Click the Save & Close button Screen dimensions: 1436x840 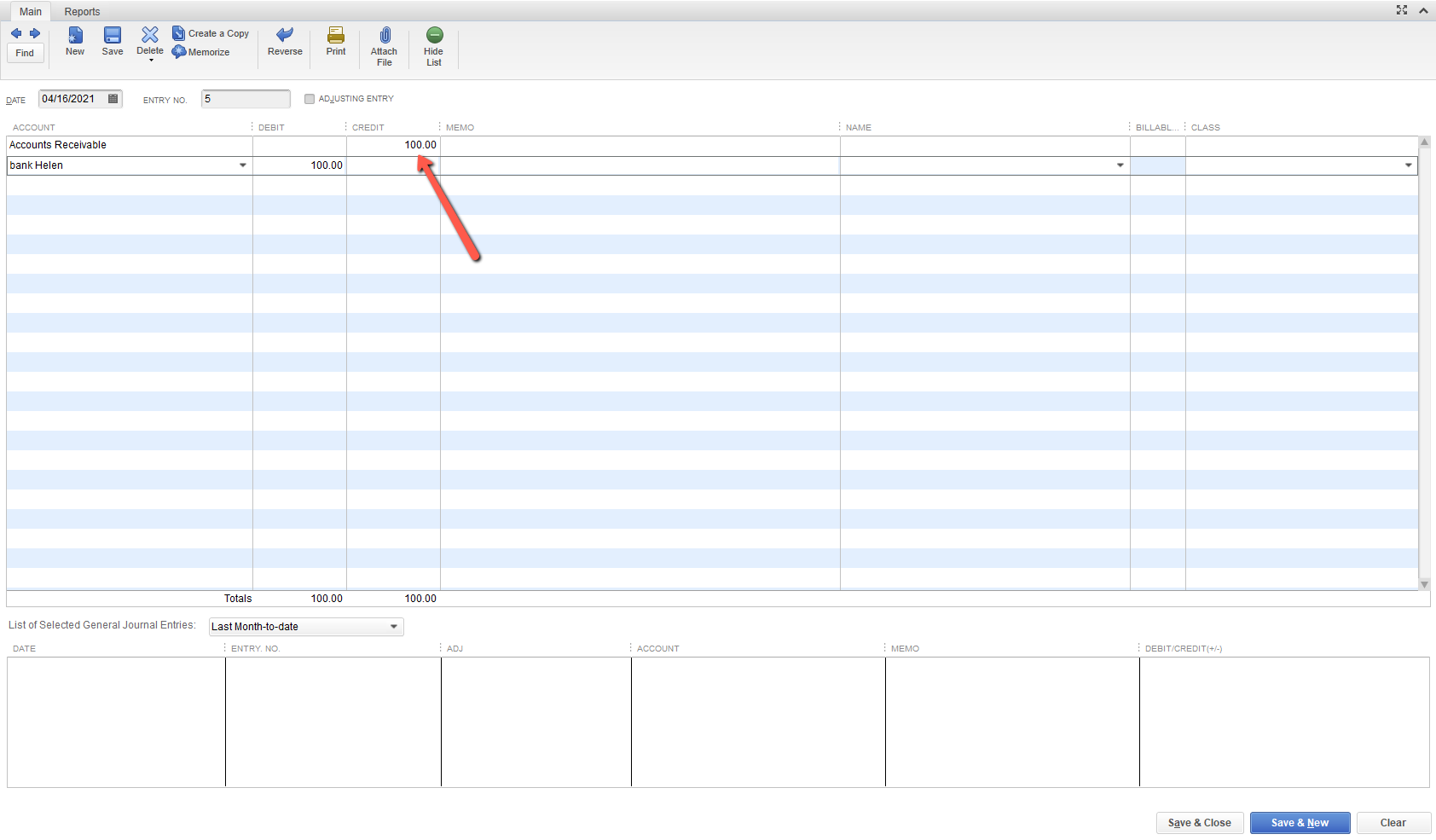(x=1200, y=823)
